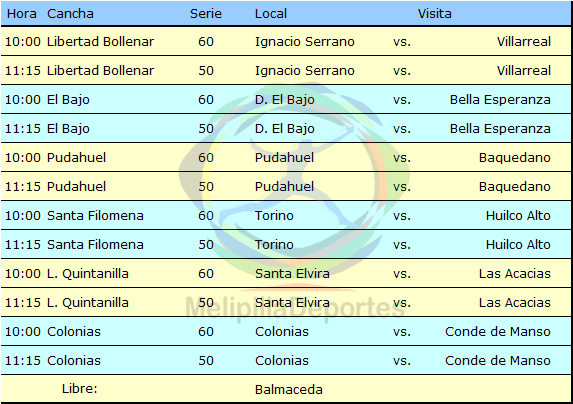573x404 pixels.
Task: Click the 11:15 Colonias cancha cell
Action: (74, 361)
